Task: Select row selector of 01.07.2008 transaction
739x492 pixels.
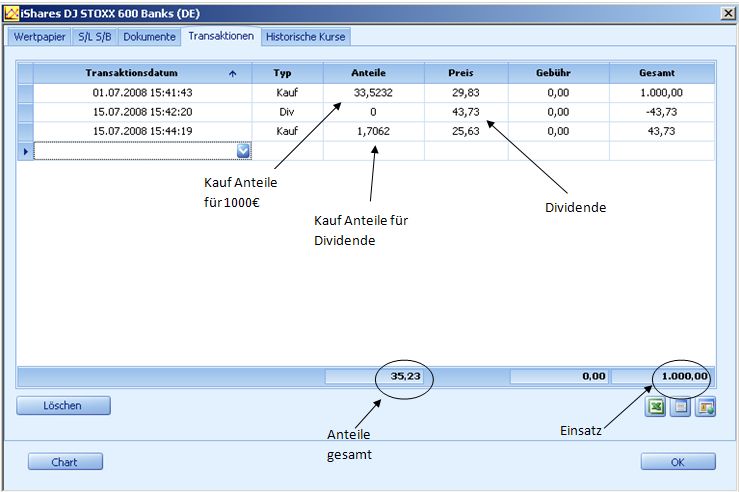Action: [x=25, y=93]
